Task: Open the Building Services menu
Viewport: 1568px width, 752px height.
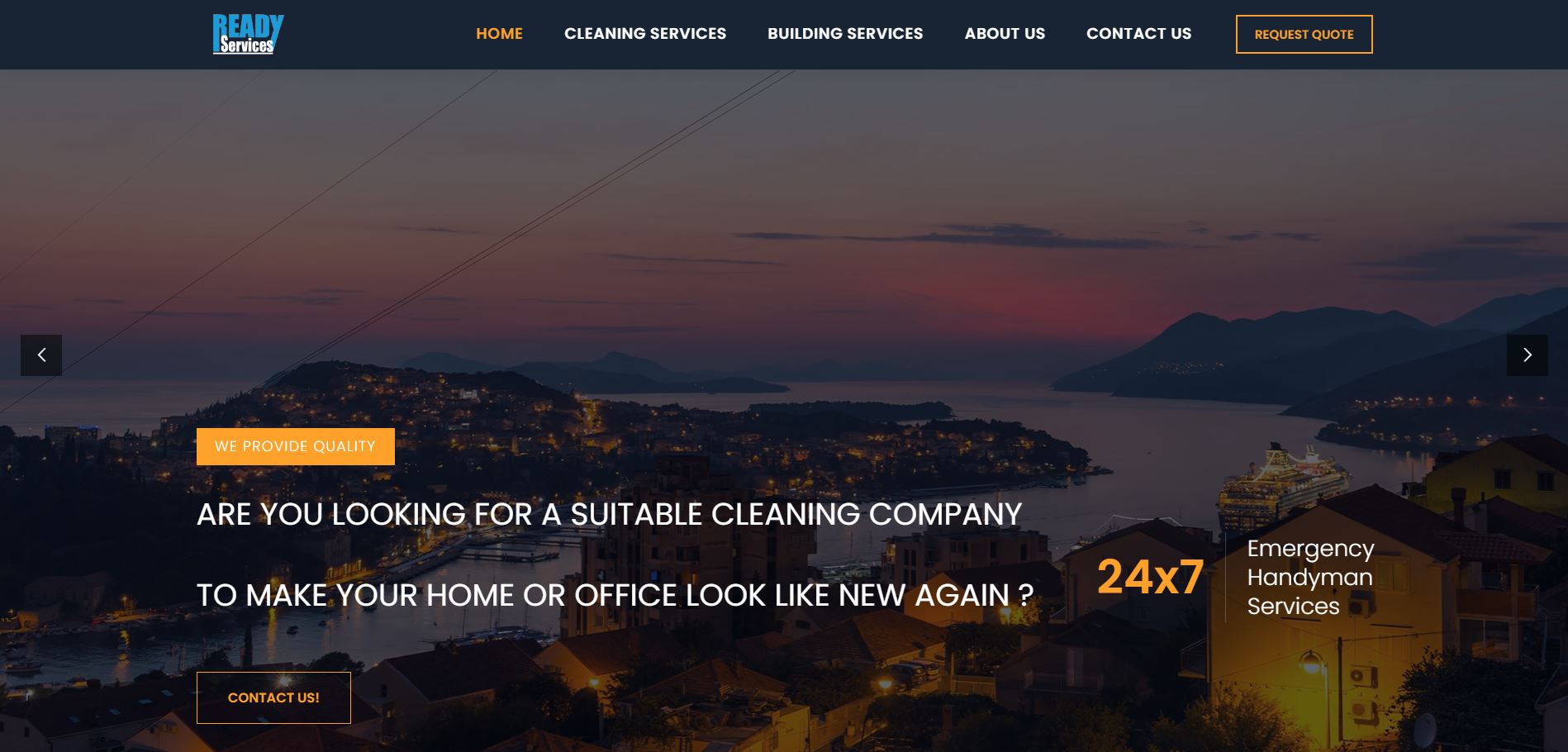Action: point(845,34)
